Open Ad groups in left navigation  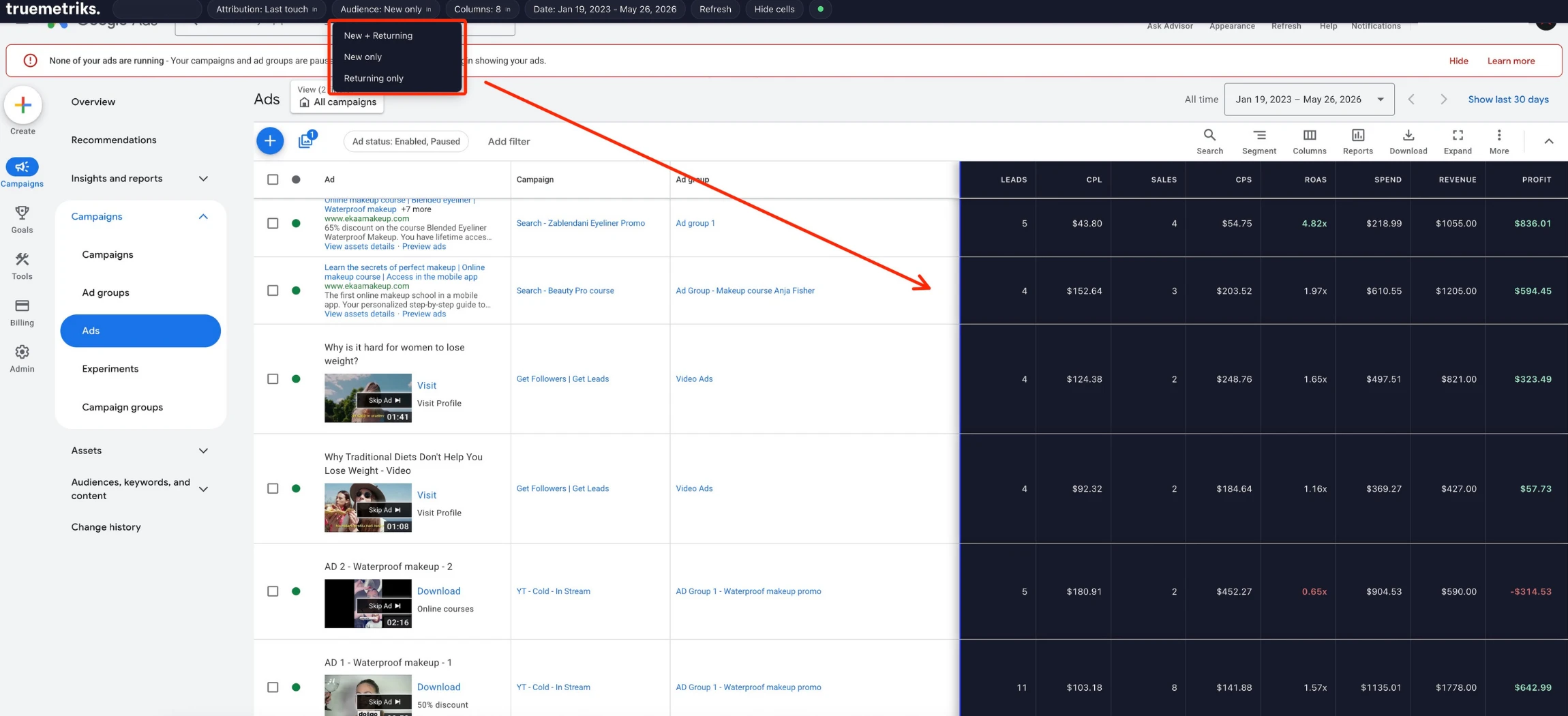pyautogui.click(x=106, y=293)
